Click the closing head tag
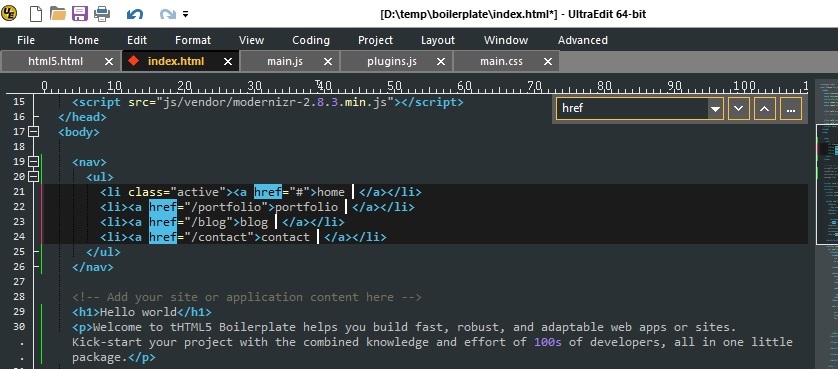Viewport: 838px width, 369px height. click(82, 117)
